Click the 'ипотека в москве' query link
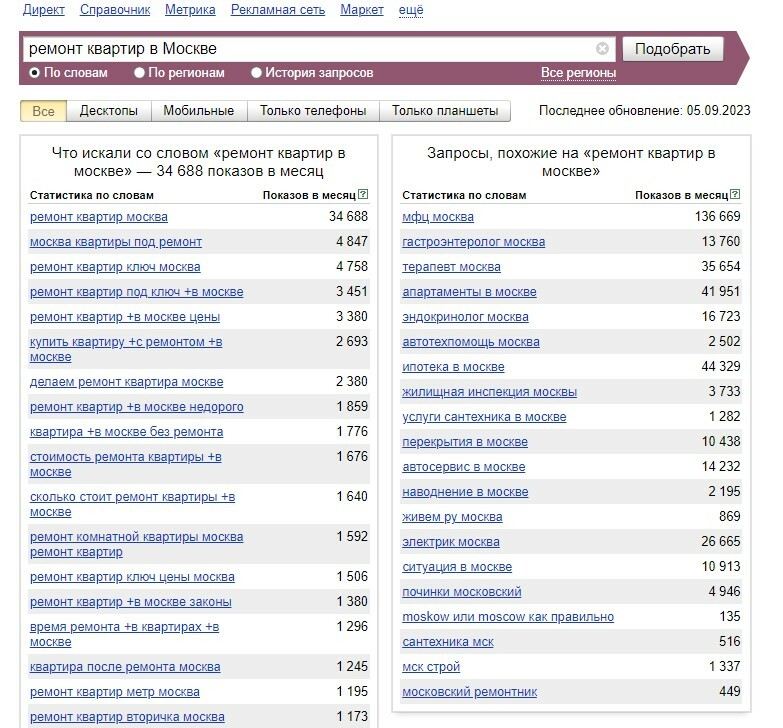This screenshot has height=728, width=783. pos(453,367)
